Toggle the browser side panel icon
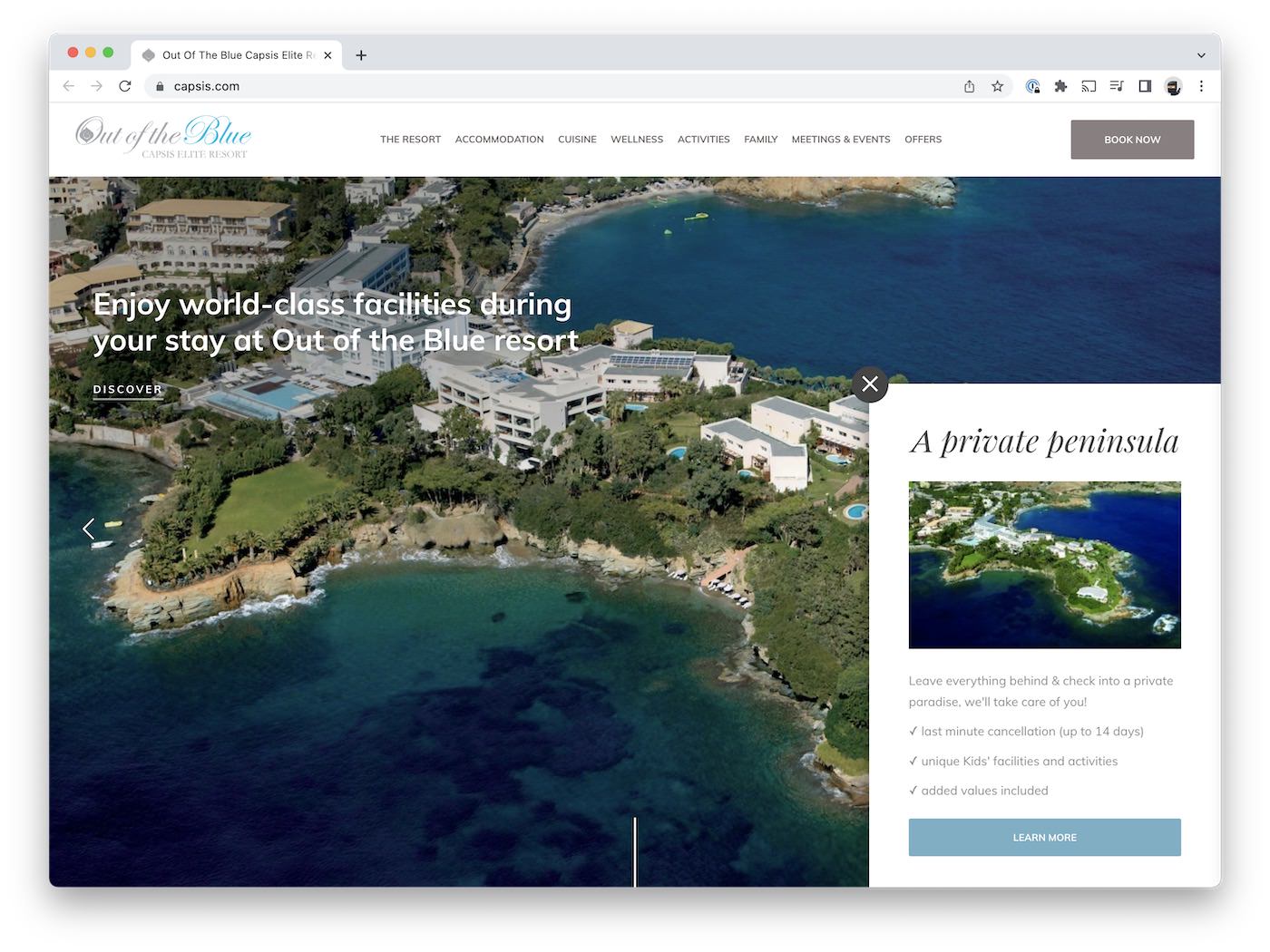 [1145, 86]
